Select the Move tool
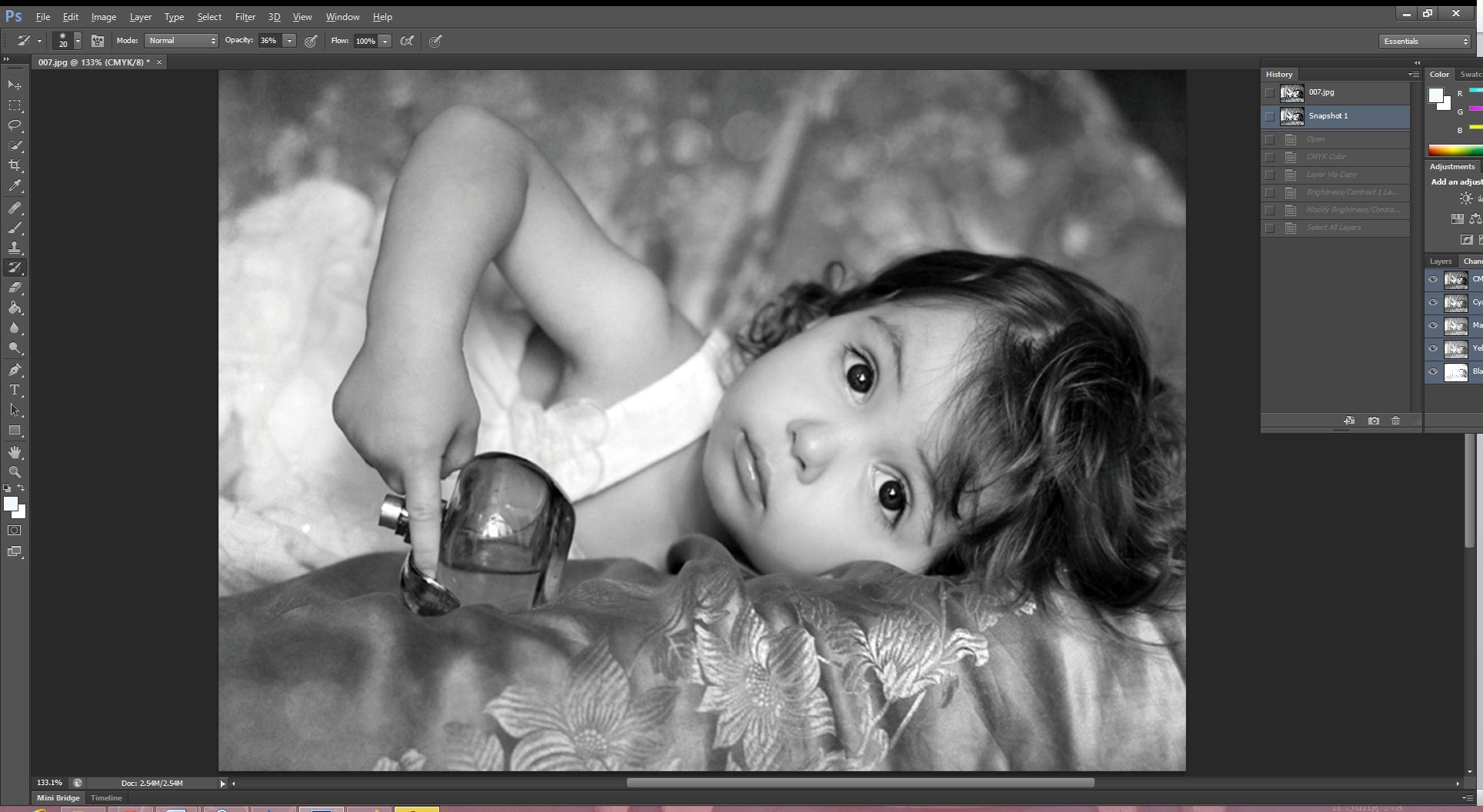 pyautogui.click(x=15, y=85)
